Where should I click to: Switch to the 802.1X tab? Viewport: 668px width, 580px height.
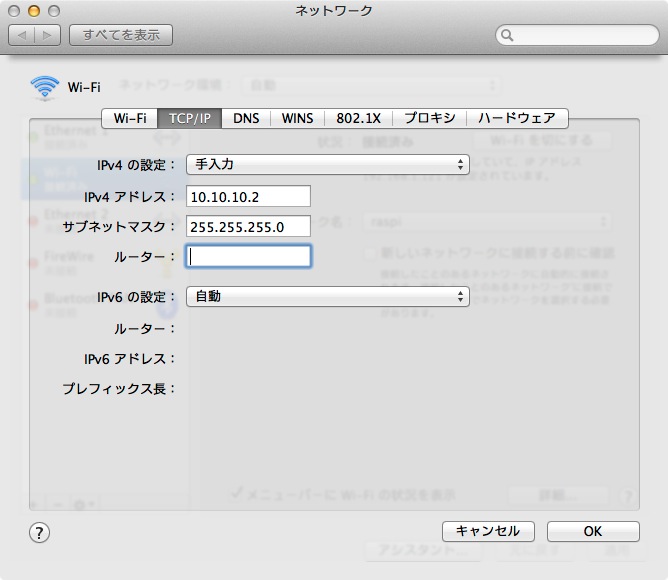click(x=360, y=118)
